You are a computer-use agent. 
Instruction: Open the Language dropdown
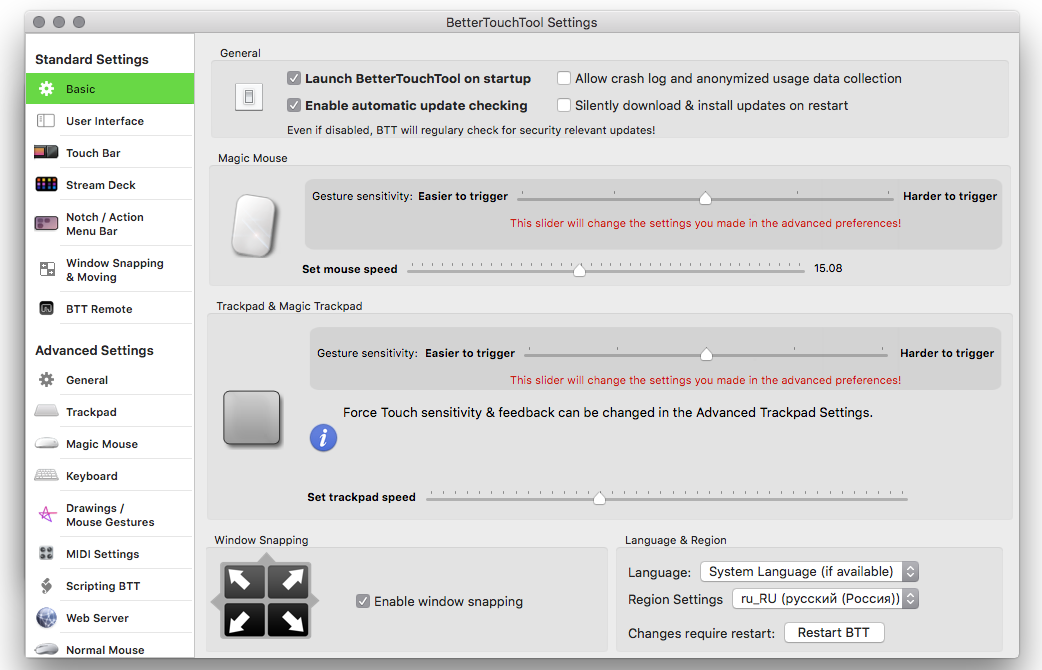809,572
